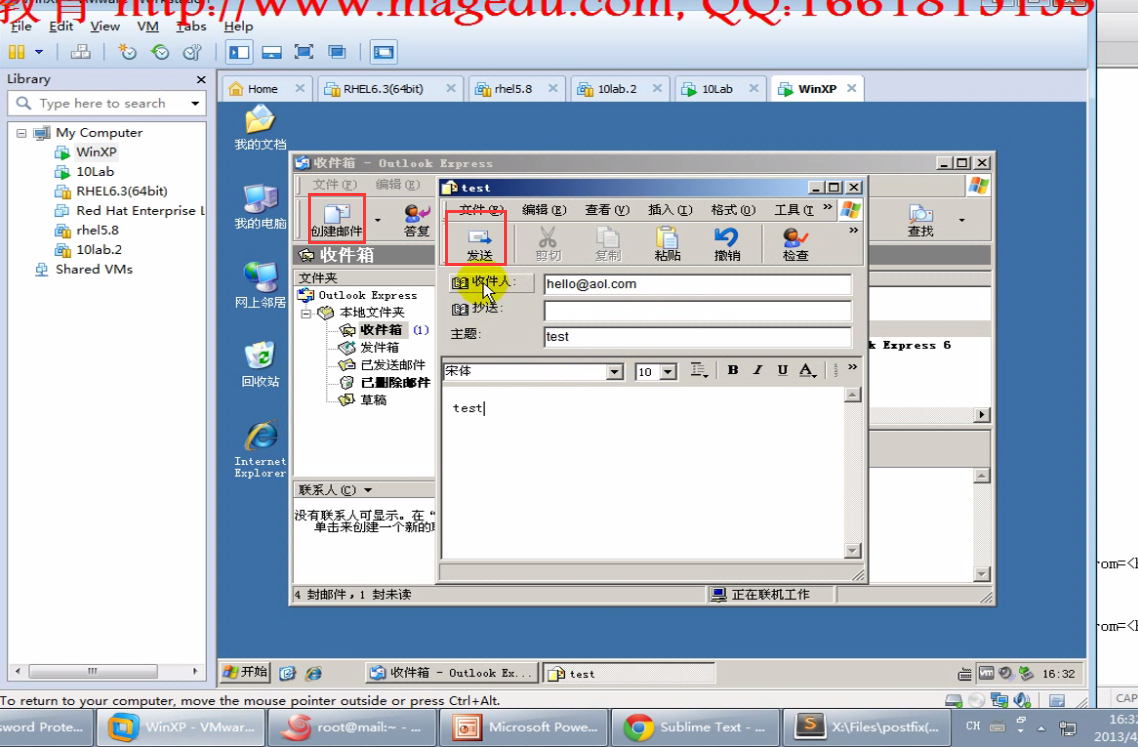
Task: Toggle Bold formatting in the message toolbar
Action: coord(733,370)
